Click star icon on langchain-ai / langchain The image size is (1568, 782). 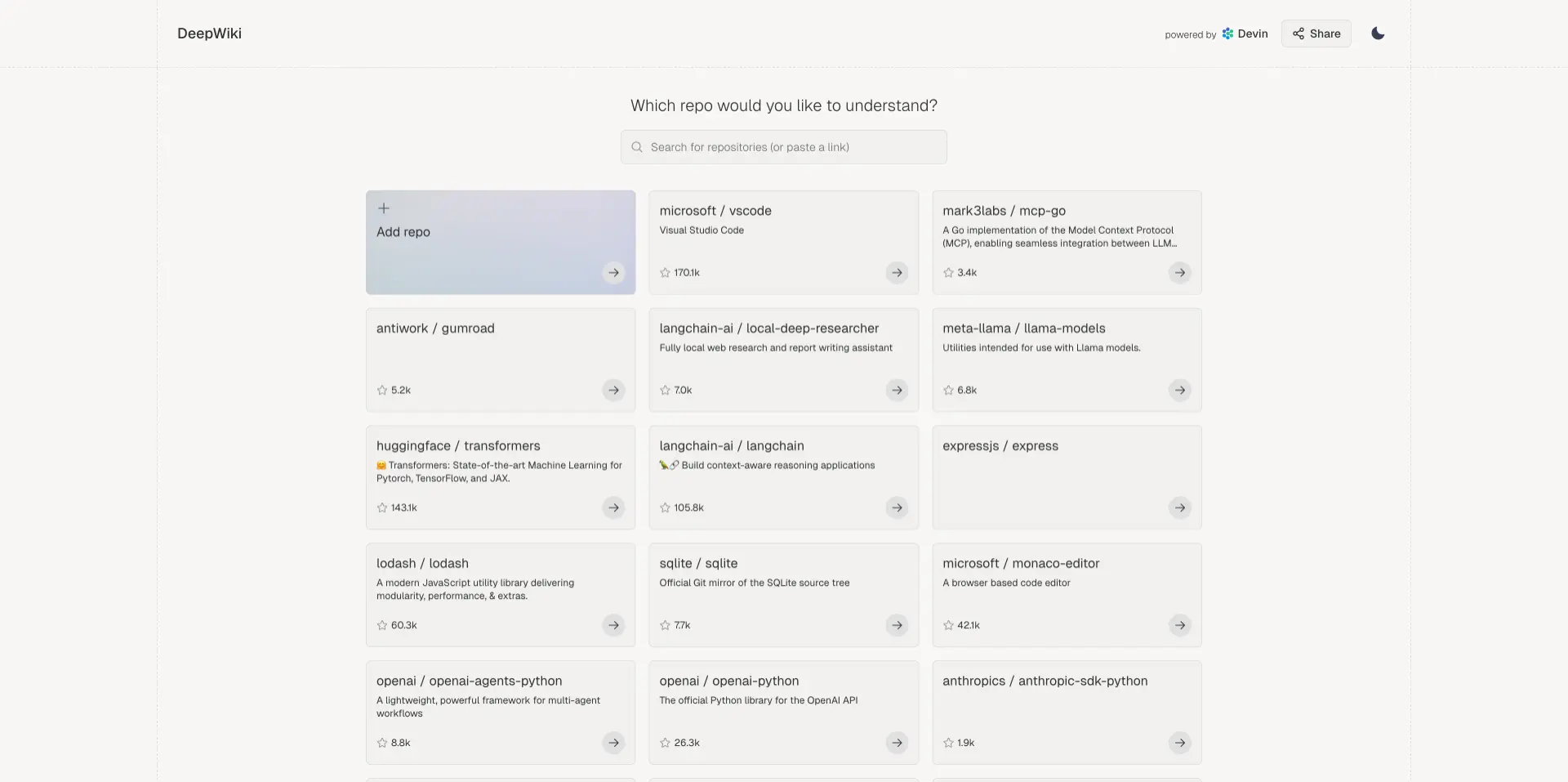[x=665, y=507]
